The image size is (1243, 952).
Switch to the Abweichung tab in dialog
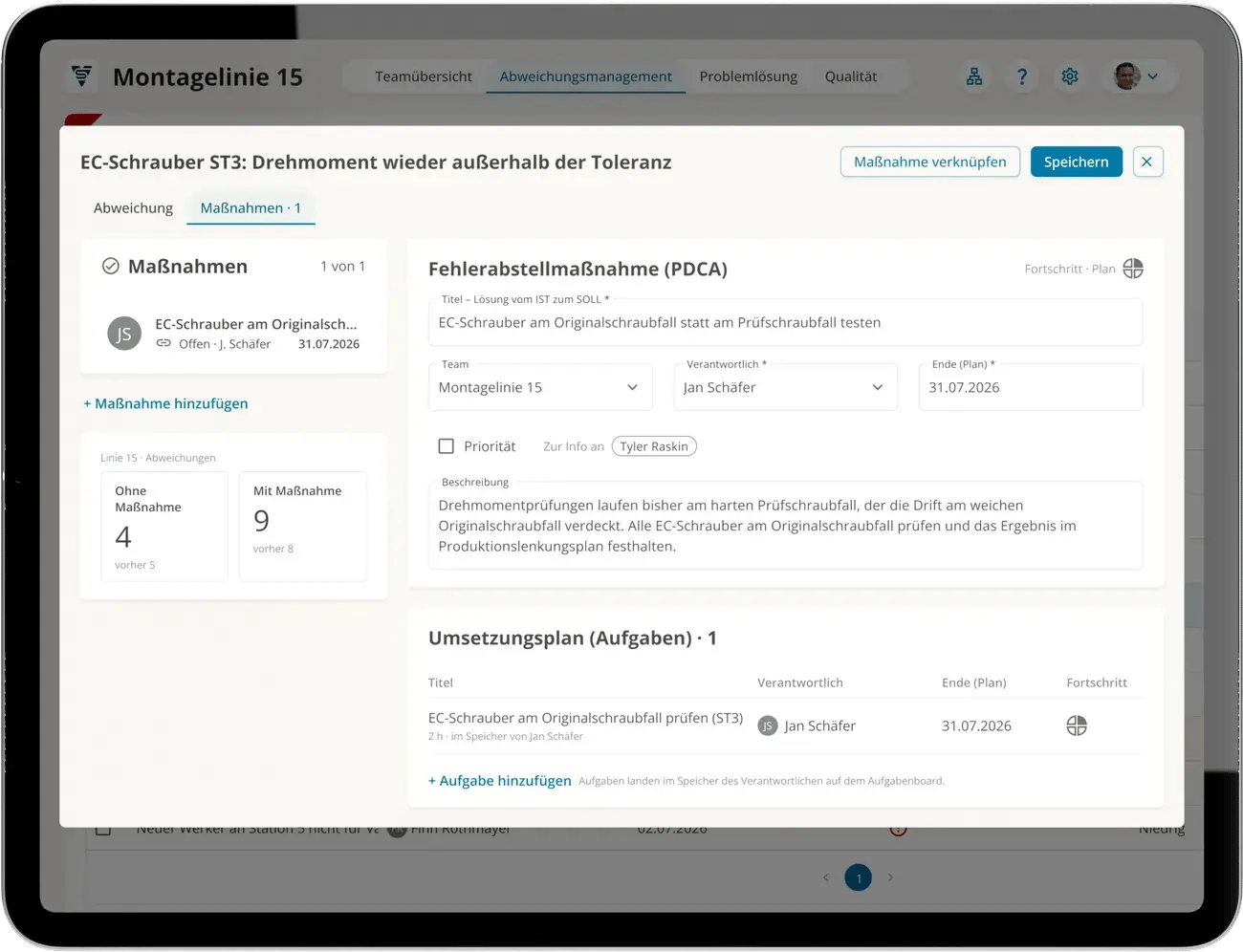pyautogui.click(x=133, y=207)
